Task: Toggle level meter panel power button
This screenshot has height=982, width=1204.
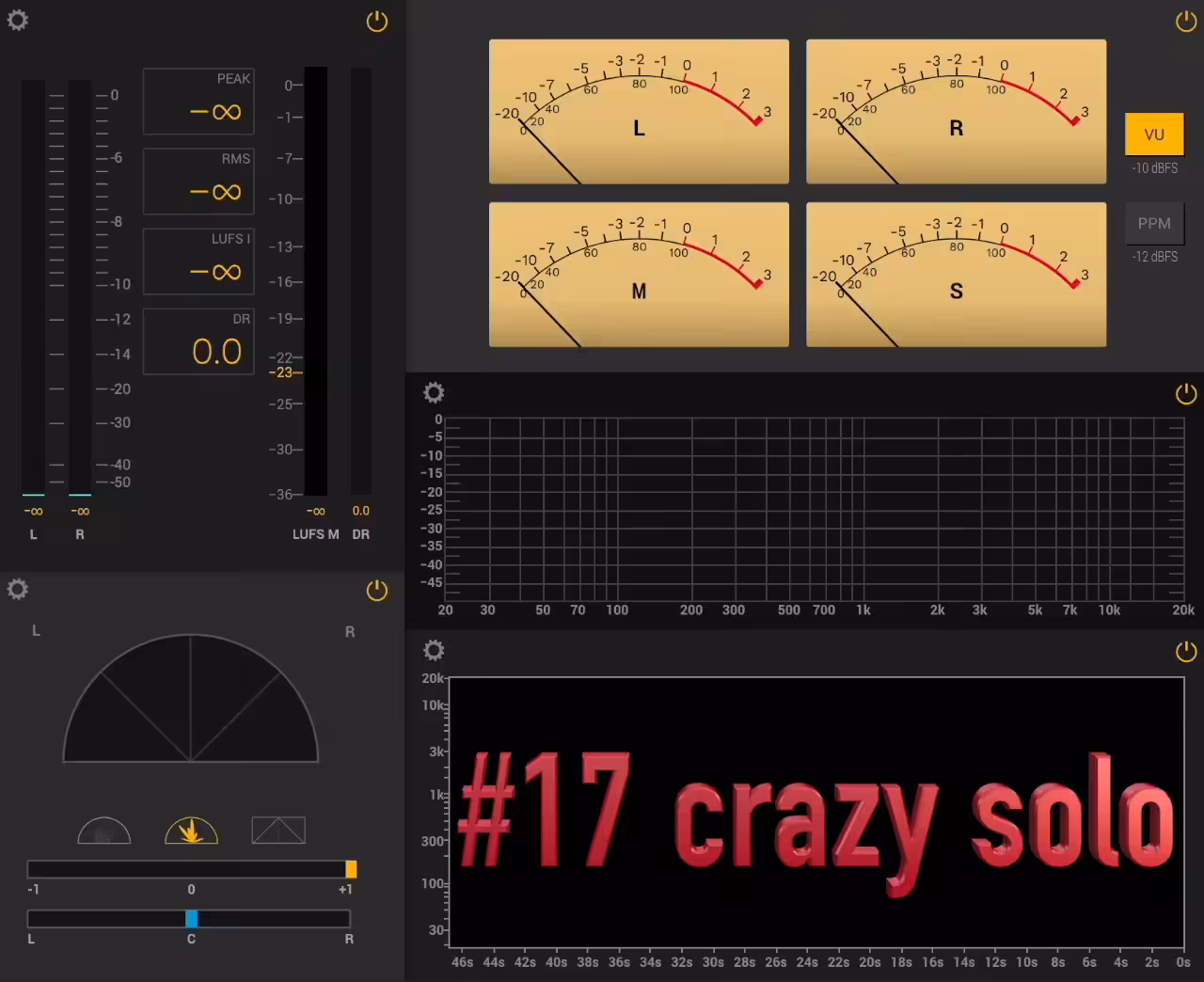Action: tap(377, 22)
